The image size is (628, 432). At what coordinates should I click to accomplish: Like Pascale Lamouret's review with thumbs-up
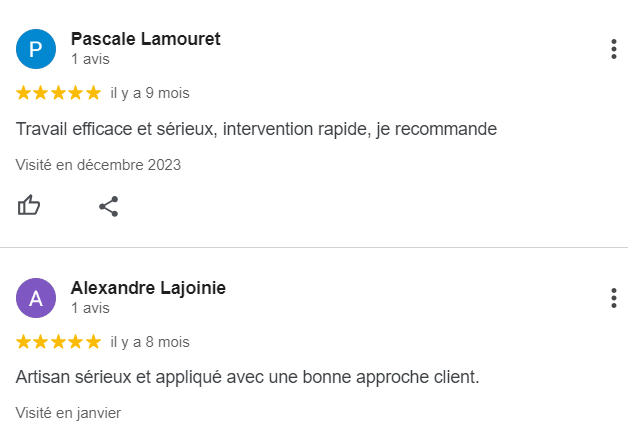(29, 205)
